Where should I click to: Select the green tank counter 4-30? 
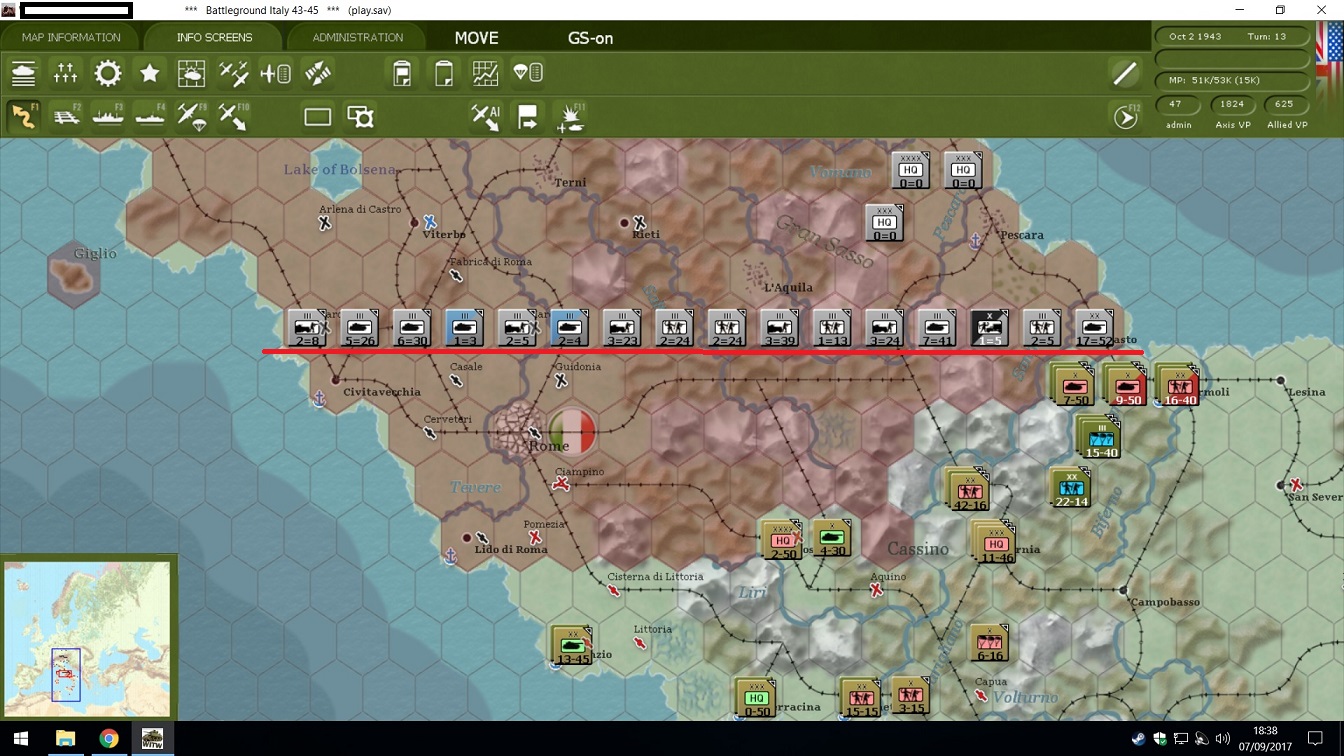click(x=832, y=538)
